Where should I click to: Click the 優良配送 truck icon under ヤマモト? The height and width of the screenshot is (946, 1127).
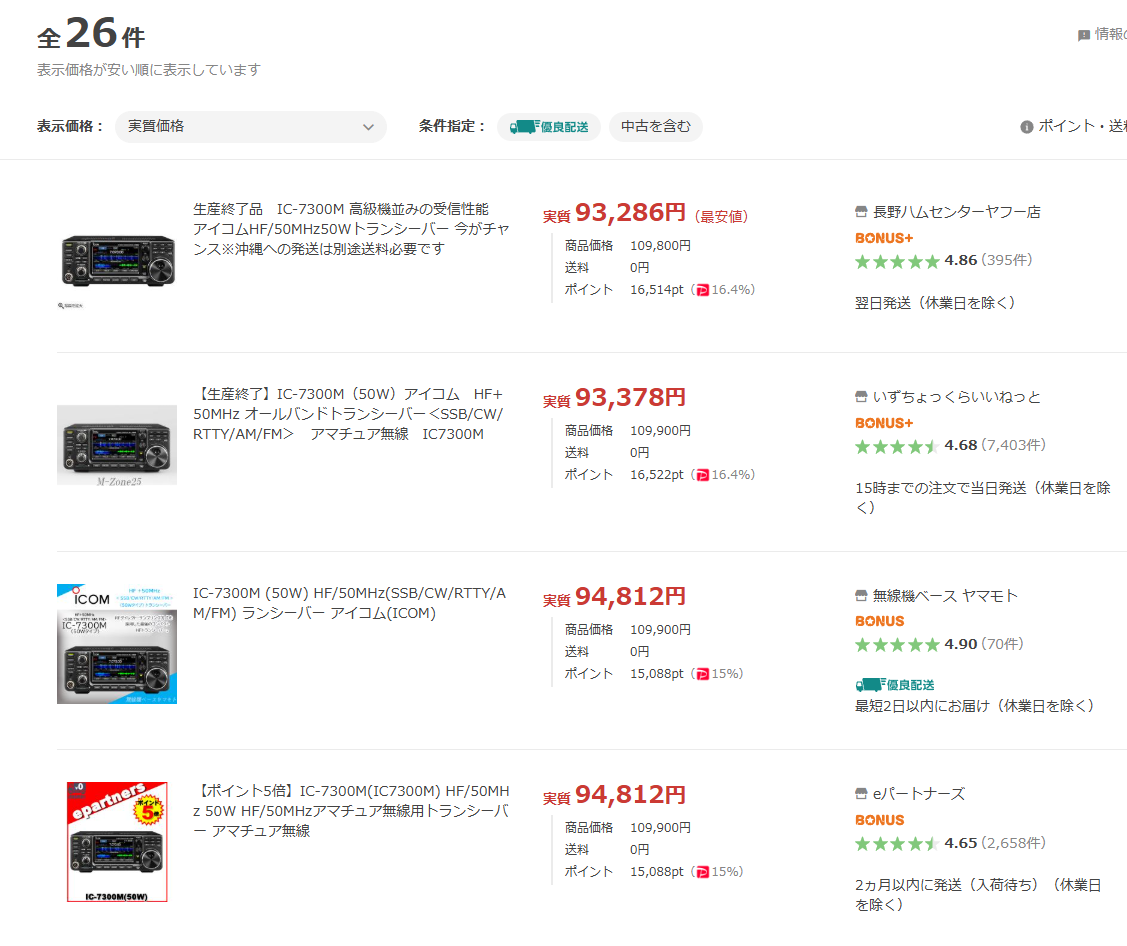coord(870,685)
